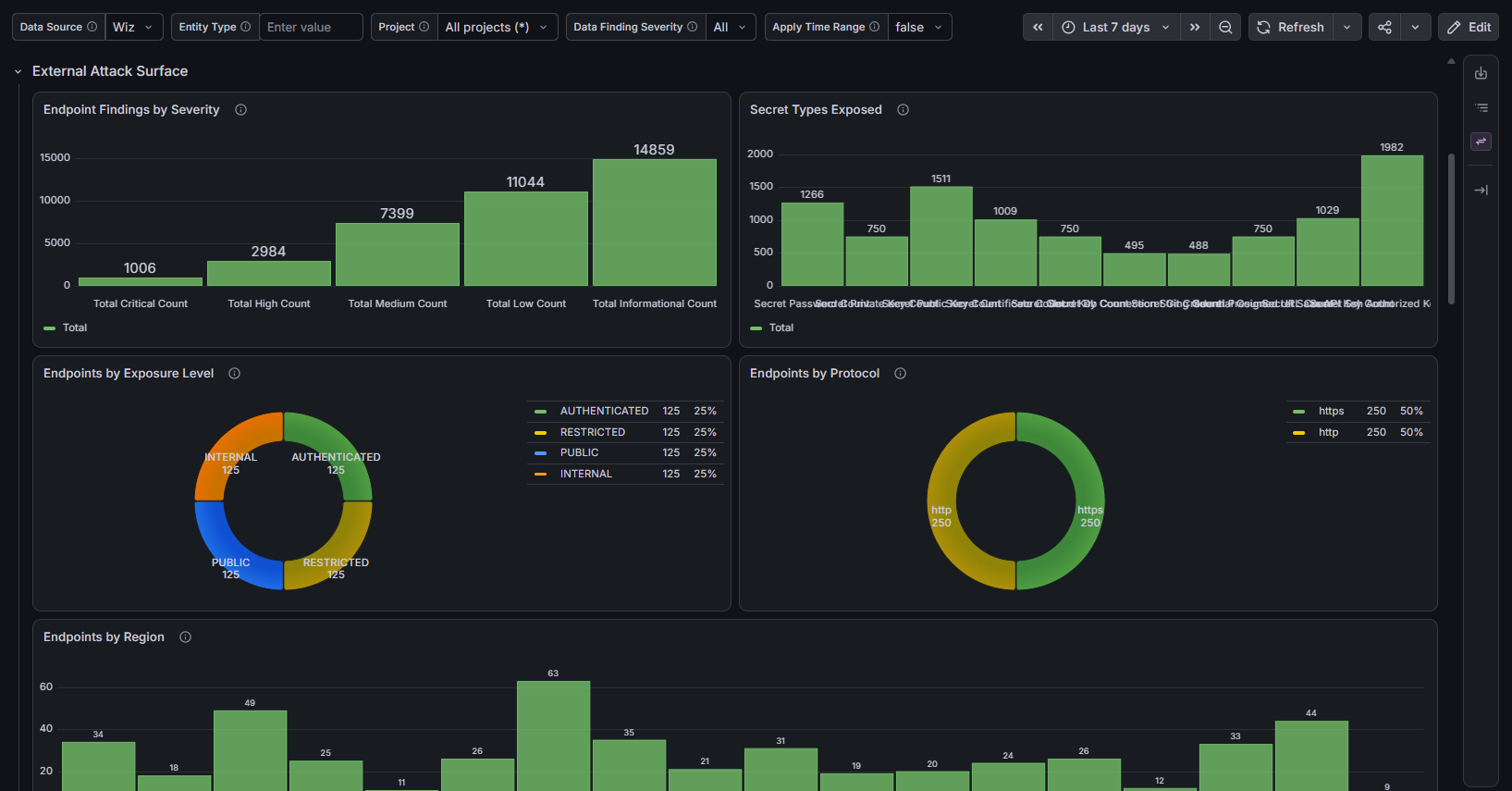1512x791 pixels.
Task: Click info icon beside Data Finding Severity
Action: coord(692,27)
